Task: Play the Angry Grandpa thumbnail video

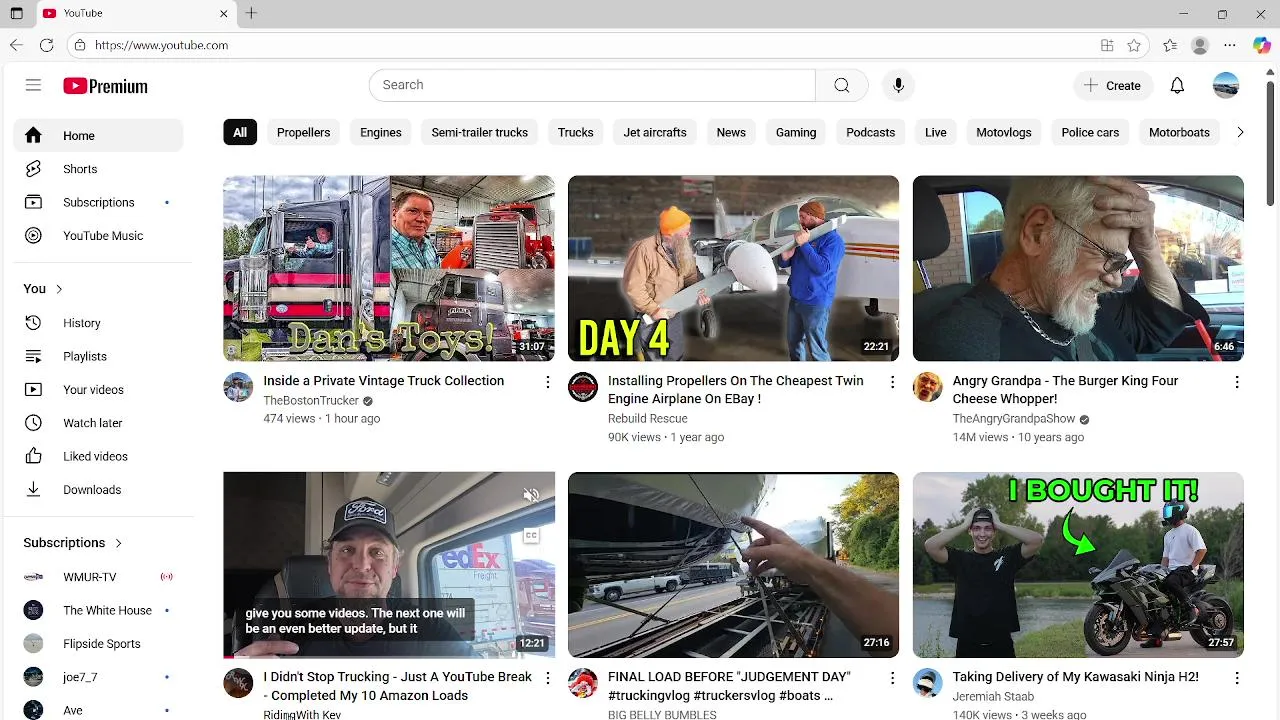Action: tap(1078, 268)
